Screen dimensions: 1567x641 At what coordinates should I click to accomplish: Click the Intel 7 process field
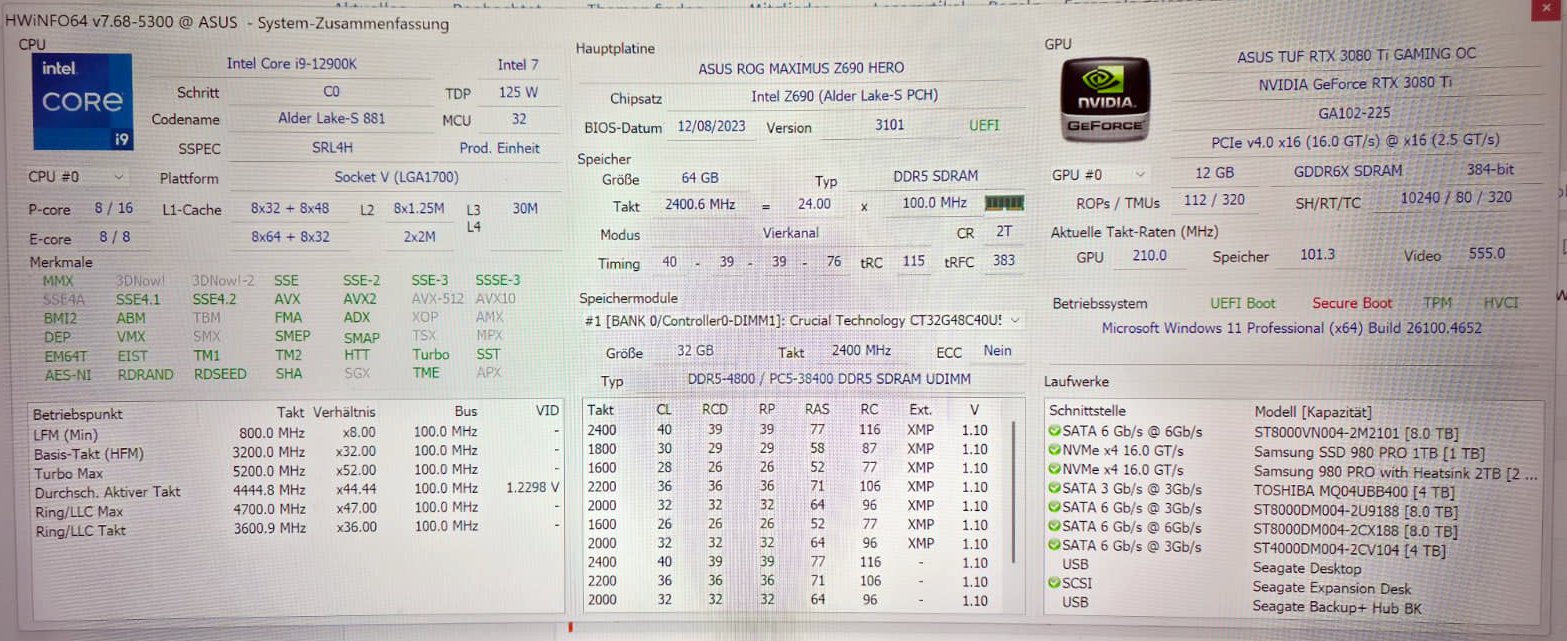(x=518, y=65)
